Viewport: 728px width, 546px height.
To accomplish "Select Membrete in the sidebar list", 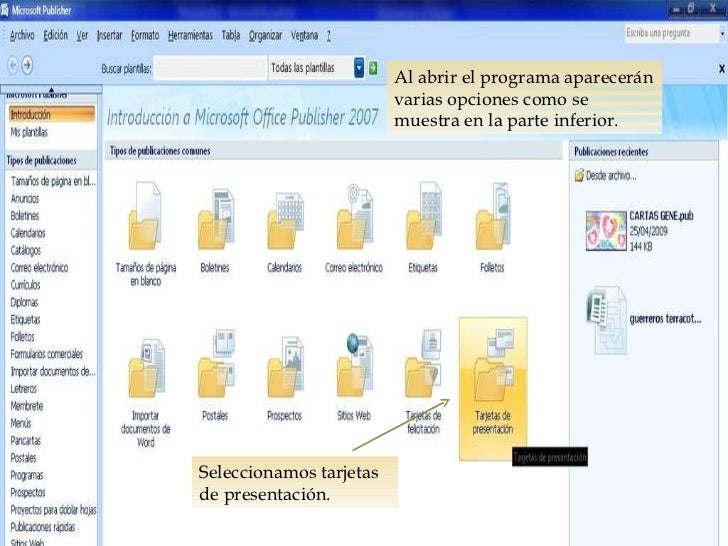I will click(x=27, y=406).
